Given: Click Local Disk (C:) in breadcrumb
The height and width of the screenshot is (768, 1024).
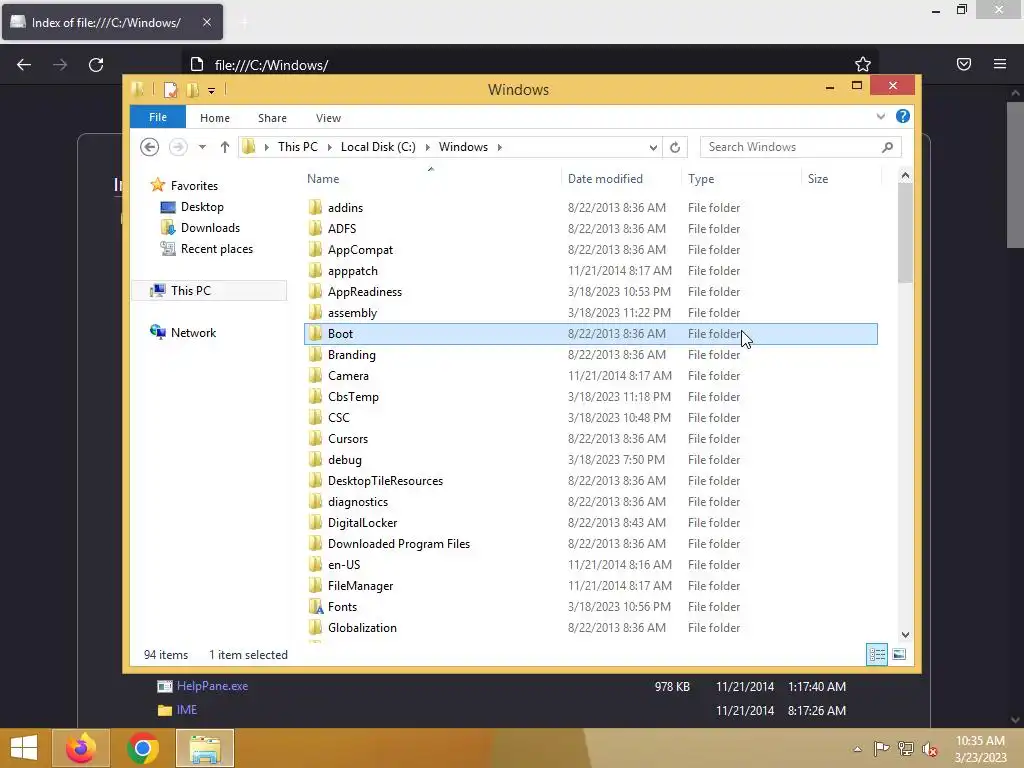Looking at the screenshot, I should coord(378,147).
